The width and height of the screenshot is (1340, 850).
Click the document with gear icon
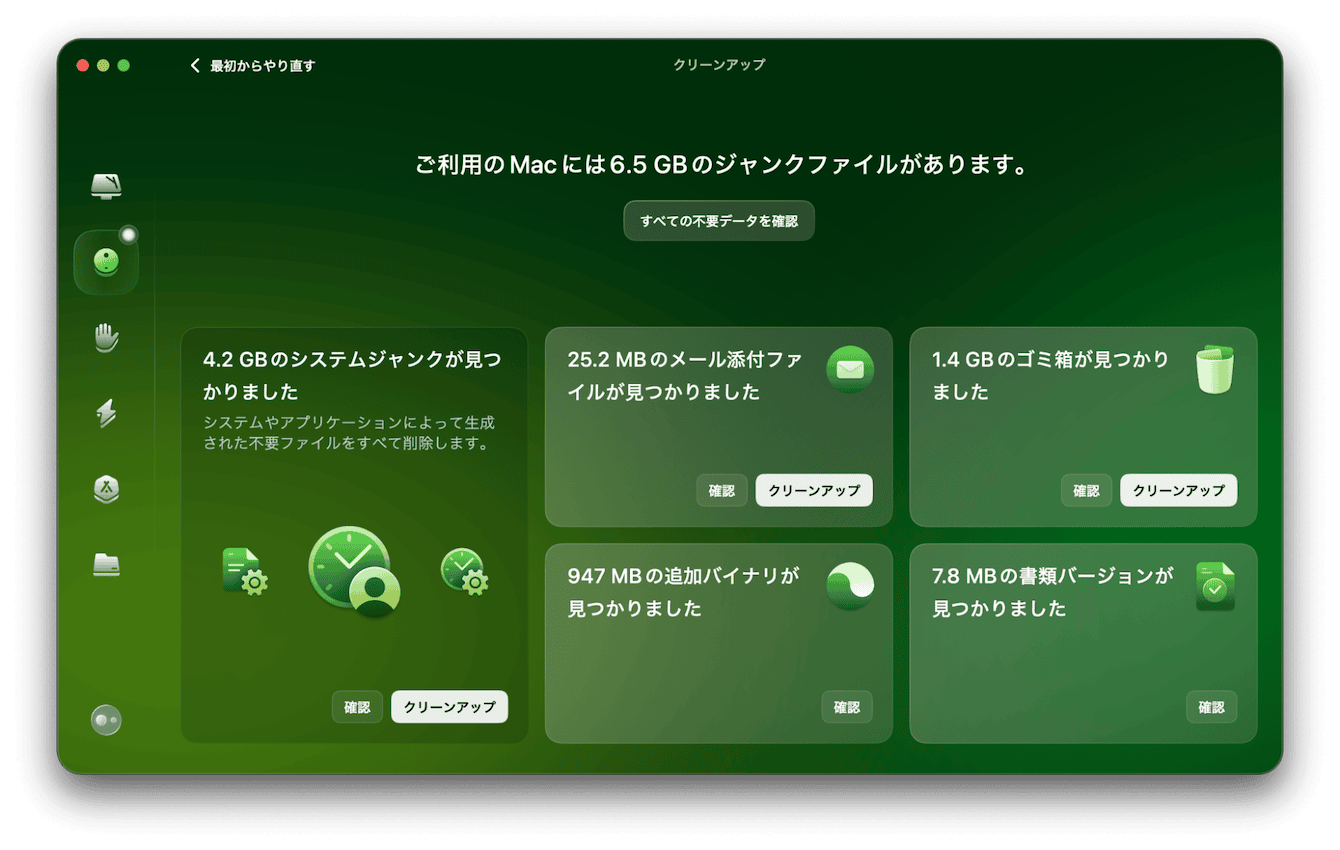click(x=244, y=572)
